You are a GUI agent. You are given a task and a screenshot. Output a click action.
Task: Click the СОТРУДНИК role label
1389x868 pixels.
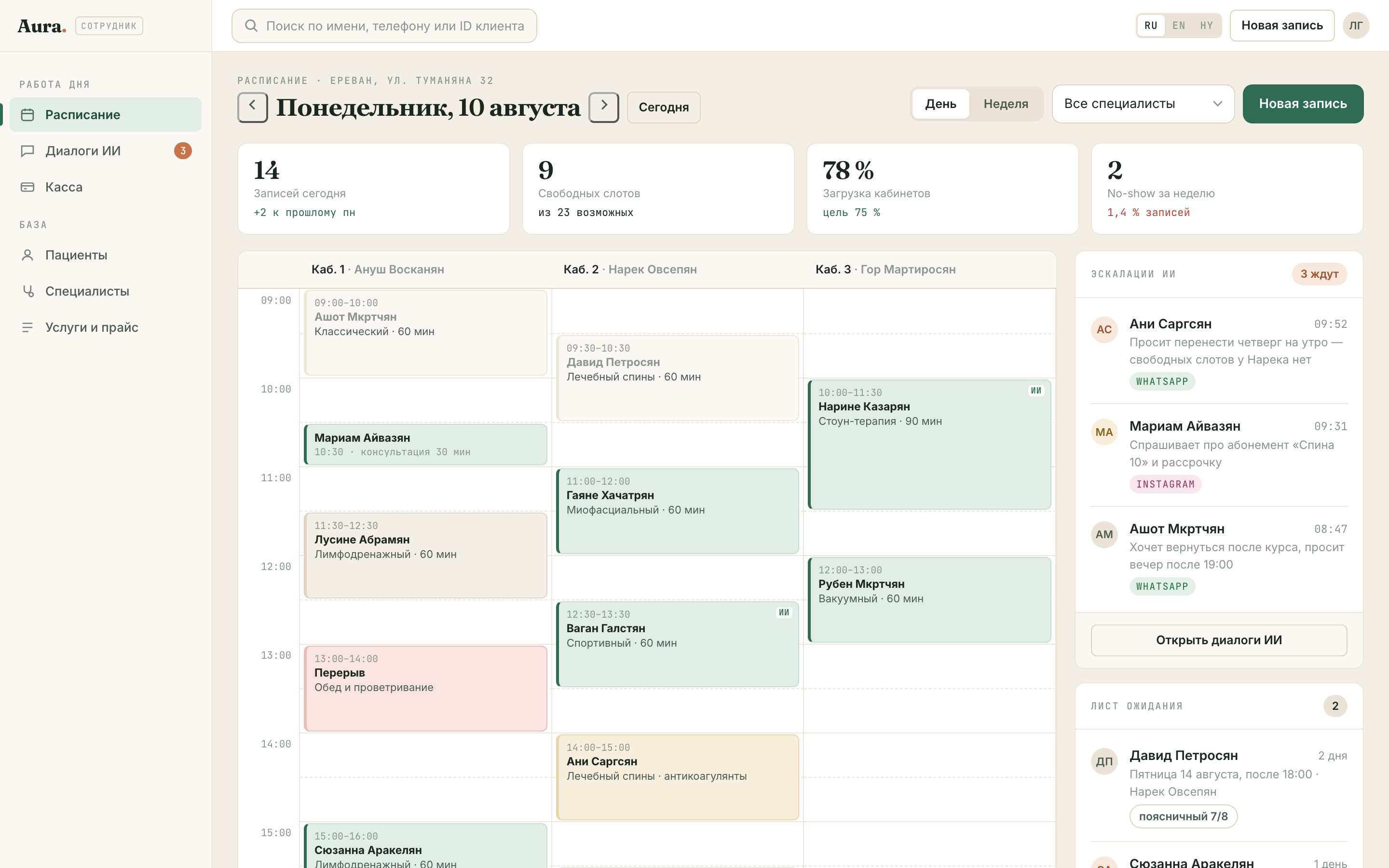point(109,26)
